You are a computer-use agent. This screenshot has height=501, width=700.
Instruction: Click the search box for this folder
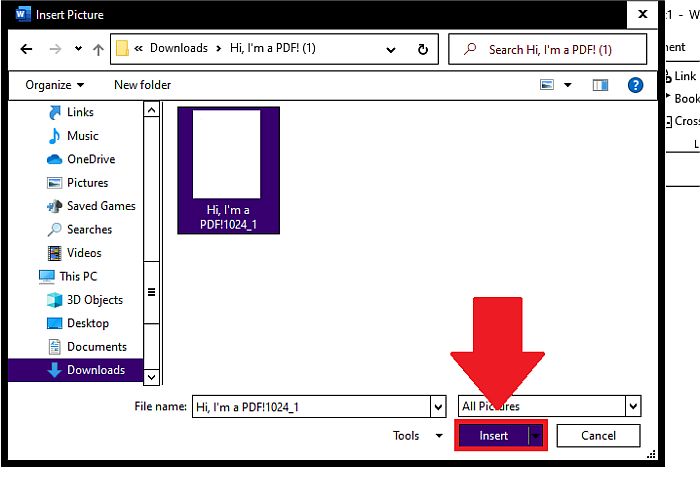[x=547, y=49]
